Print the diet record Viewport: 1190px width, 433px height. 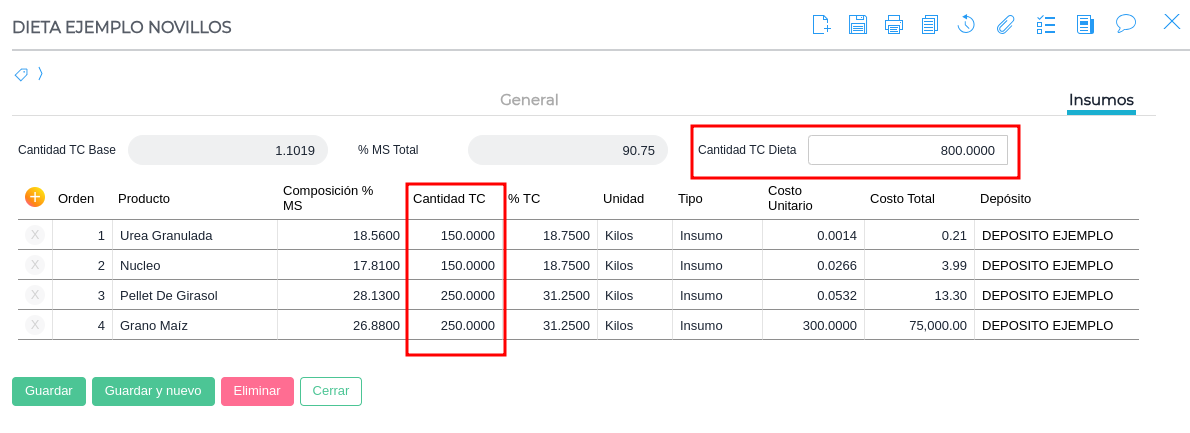point(894,24)
